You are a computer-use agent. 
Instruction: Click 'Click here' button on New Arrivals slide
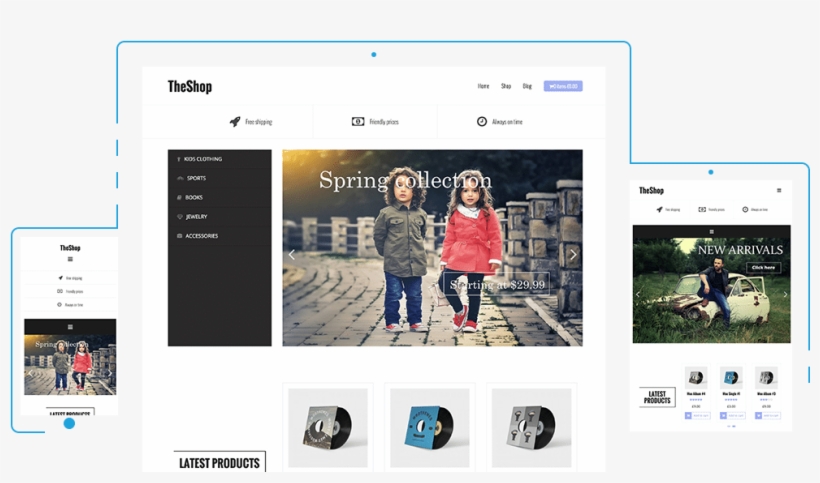tap(764, 268)
